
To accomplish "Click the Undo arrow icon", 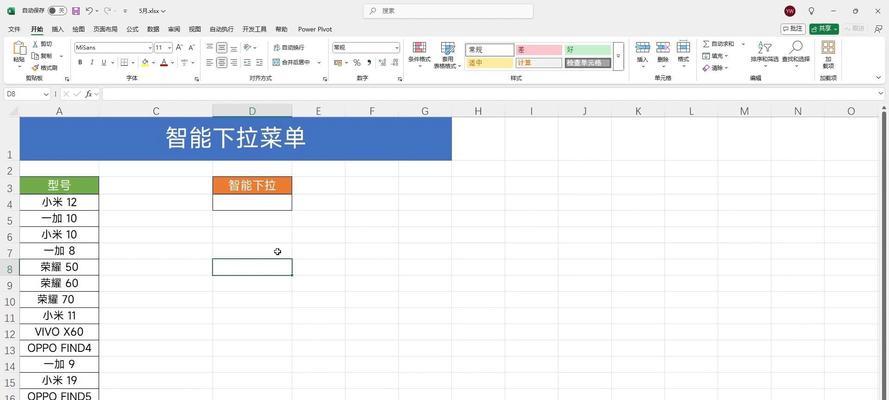I will [89, 11].
